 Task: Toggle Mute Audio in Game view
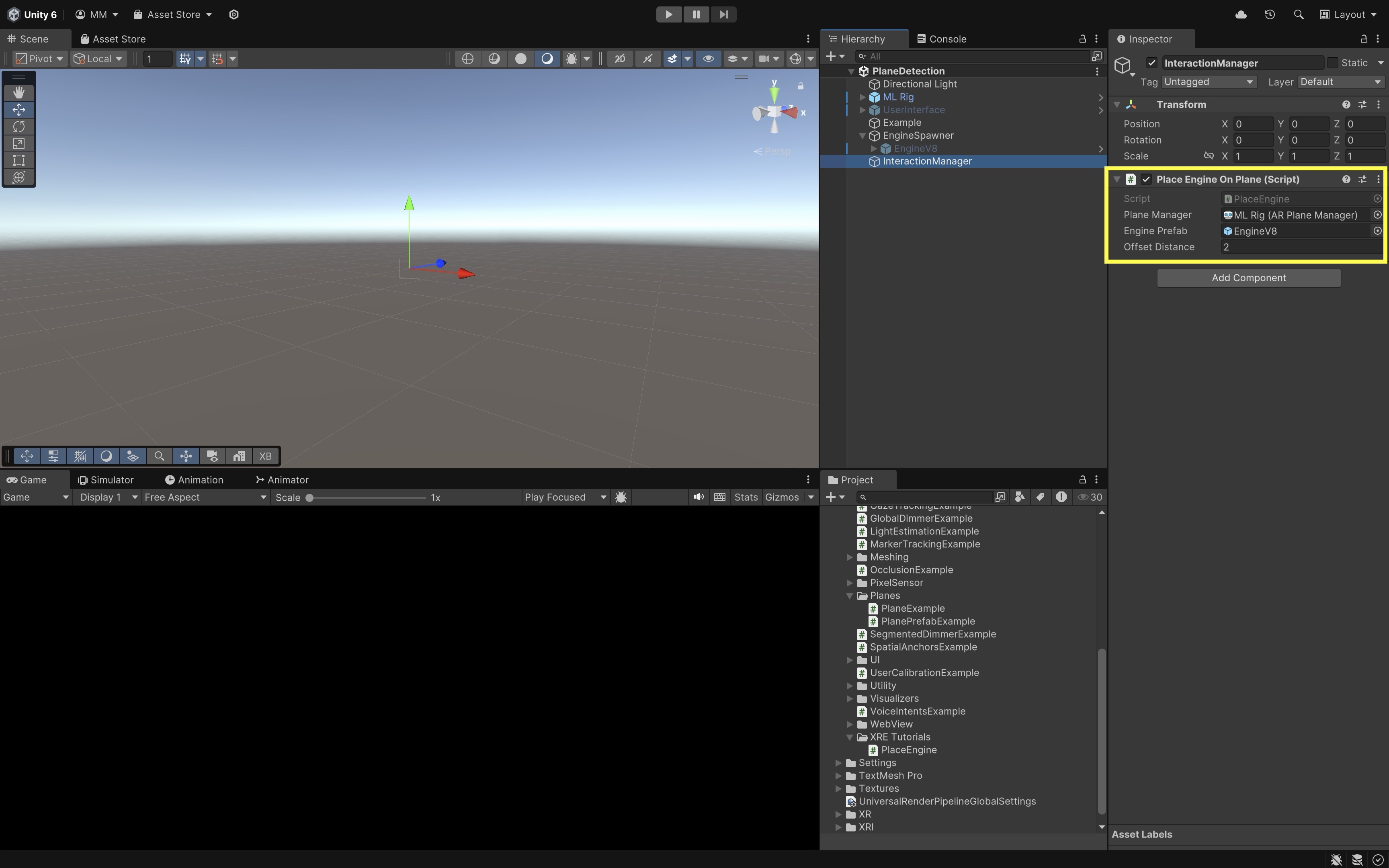(698, 497)
